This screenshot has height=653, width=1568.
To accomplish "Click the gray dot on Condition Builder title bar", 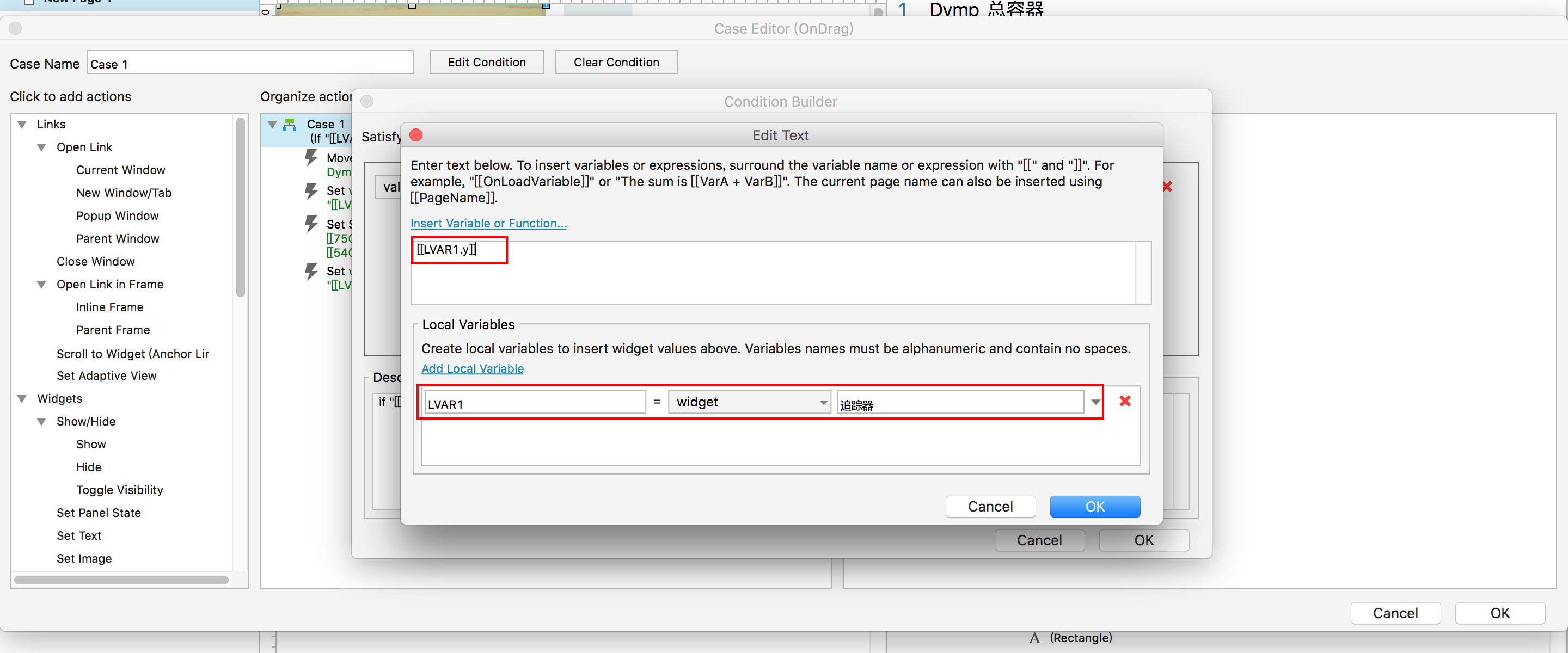I will [x=367, y=102].
